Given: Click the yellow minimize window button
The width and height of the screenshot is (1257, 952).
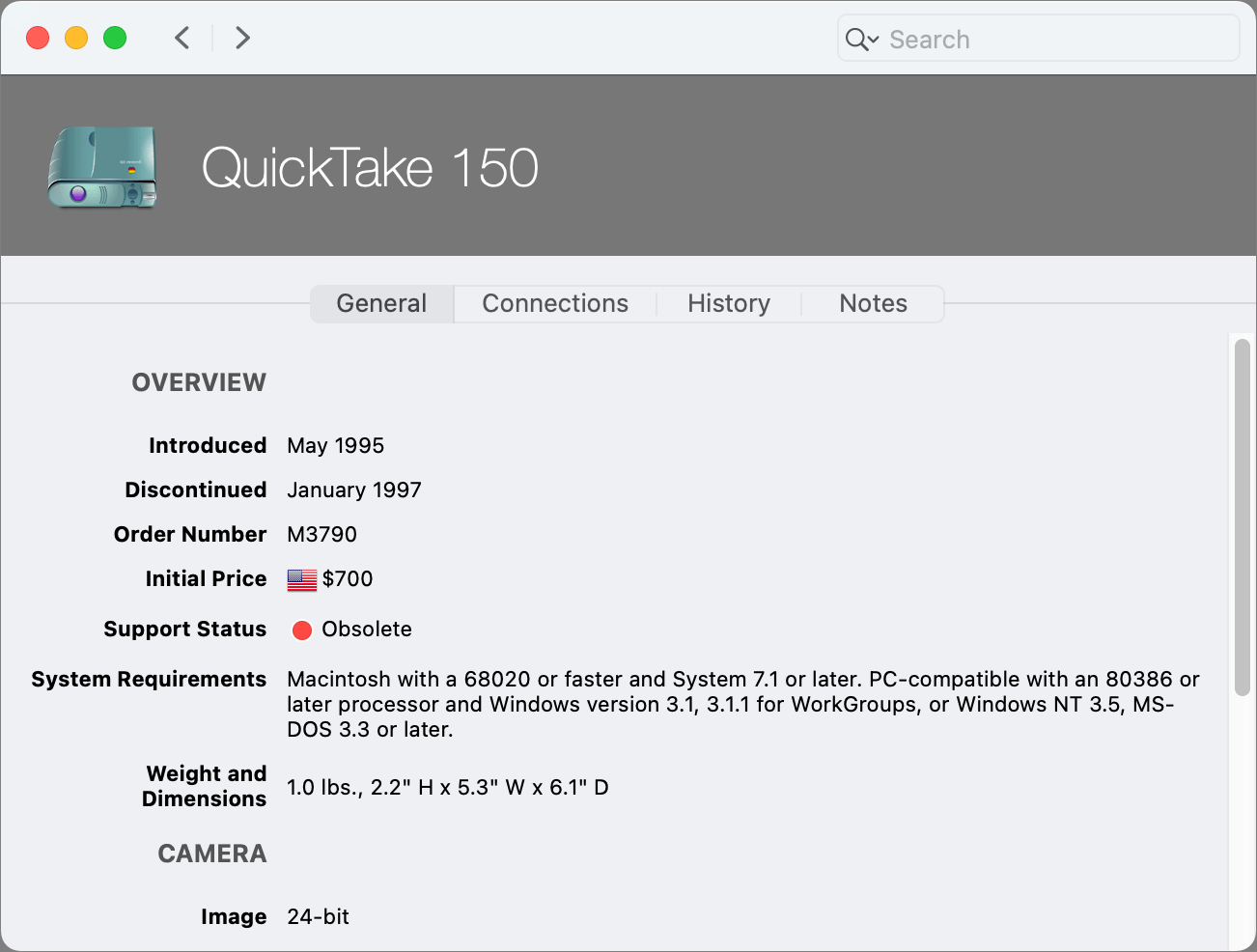Looking at the screenshot, I should 76,38.
